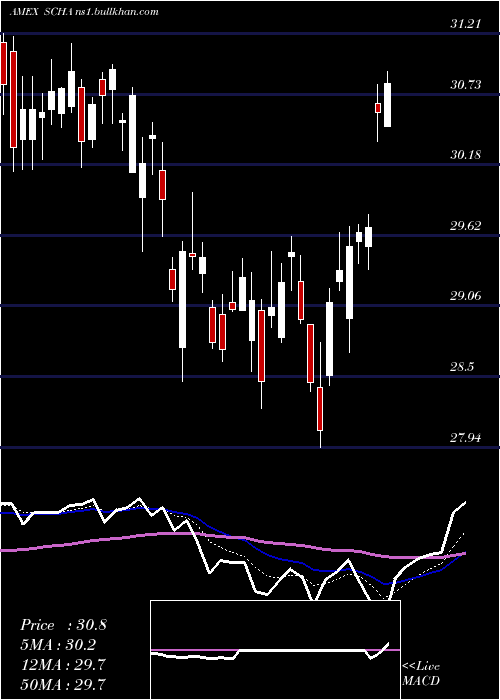Click the 'AMEX SCHA ns1.bullkhan.com' chart title
Screen dimensions: 500x700
tap(84, 12)
